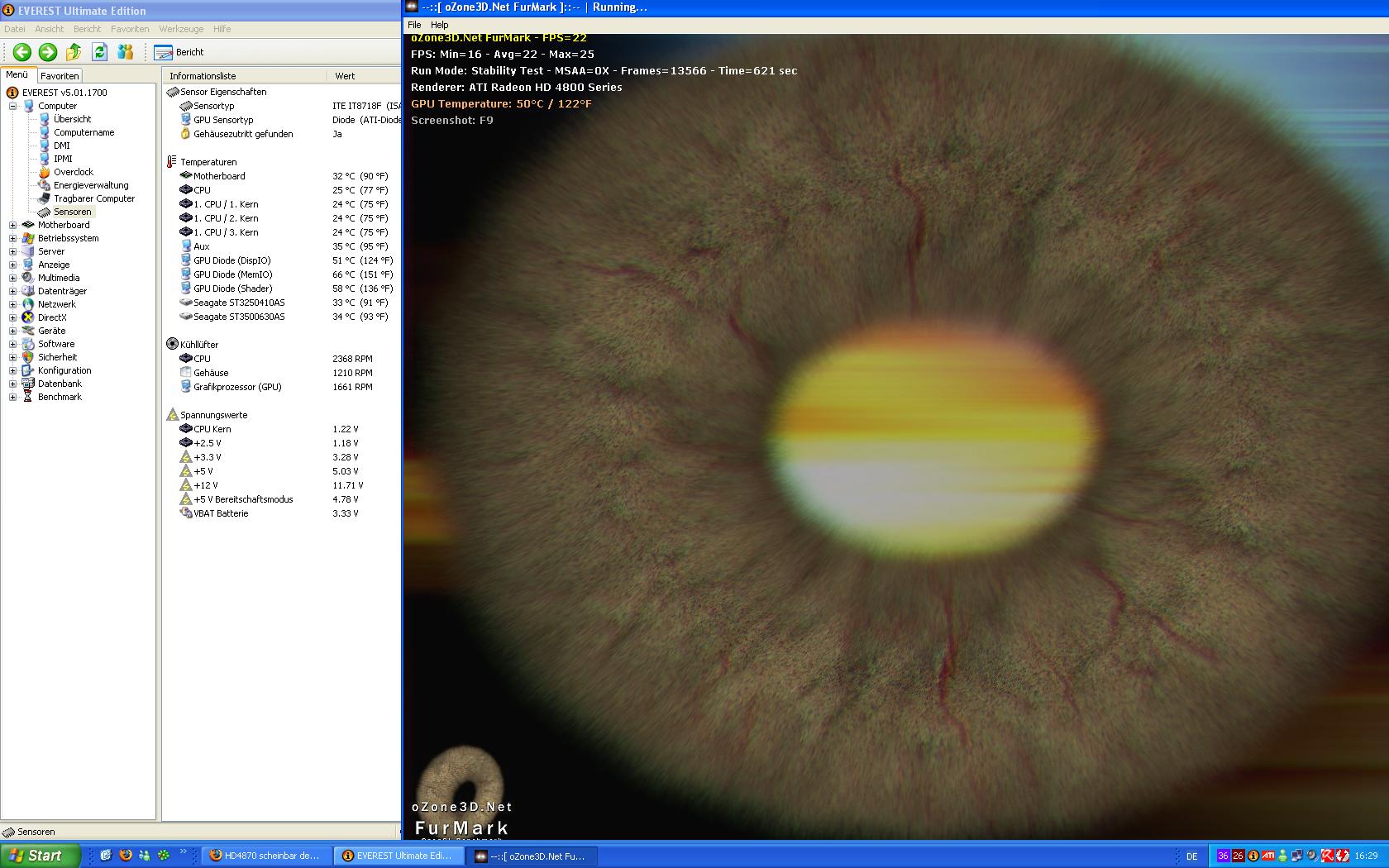This screenshot has height=868, width=1389.
Task: Open the Hilfe menu
Action: (222, 29)
